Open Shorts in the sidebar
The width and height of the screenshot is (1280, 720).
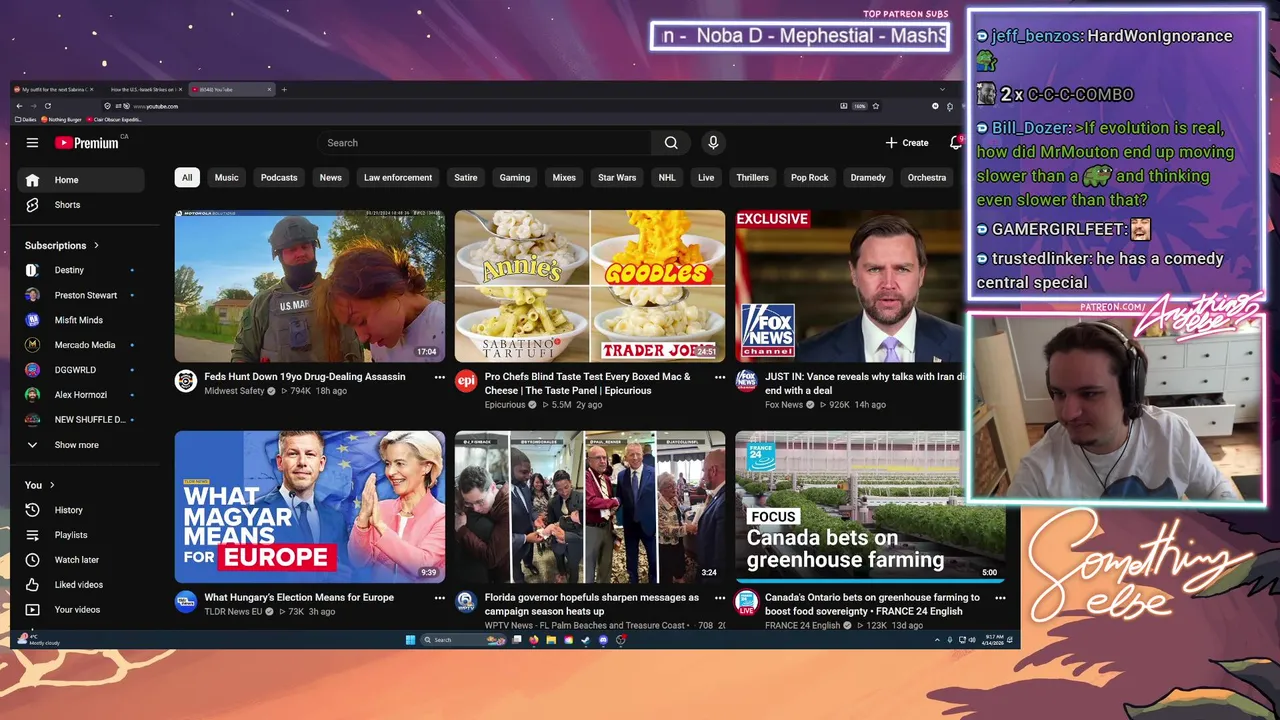pos(81,205)
